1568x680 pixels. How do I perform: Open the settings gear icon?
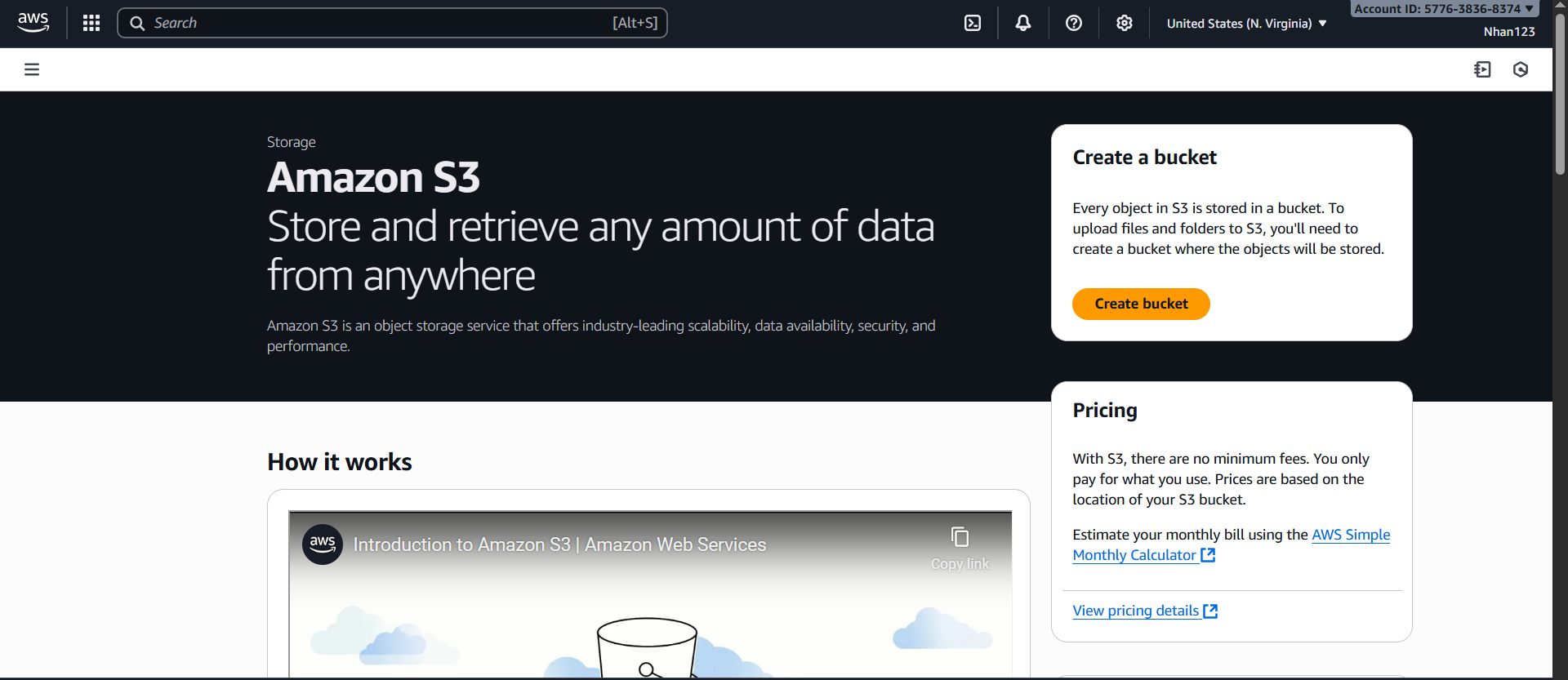(1125, 23)
